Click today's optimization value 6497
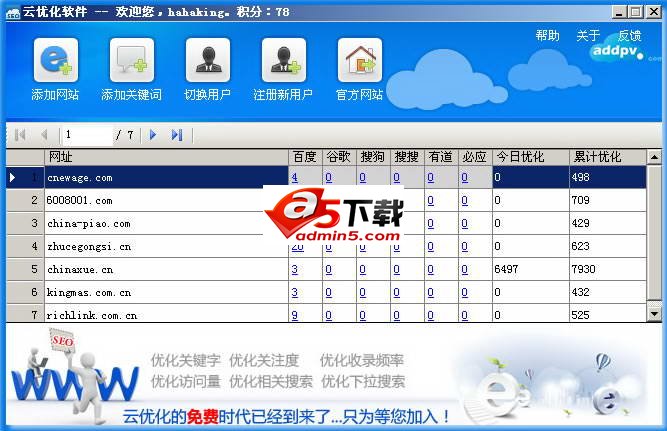This screenshot has height=431, width=667. point(506,269)
